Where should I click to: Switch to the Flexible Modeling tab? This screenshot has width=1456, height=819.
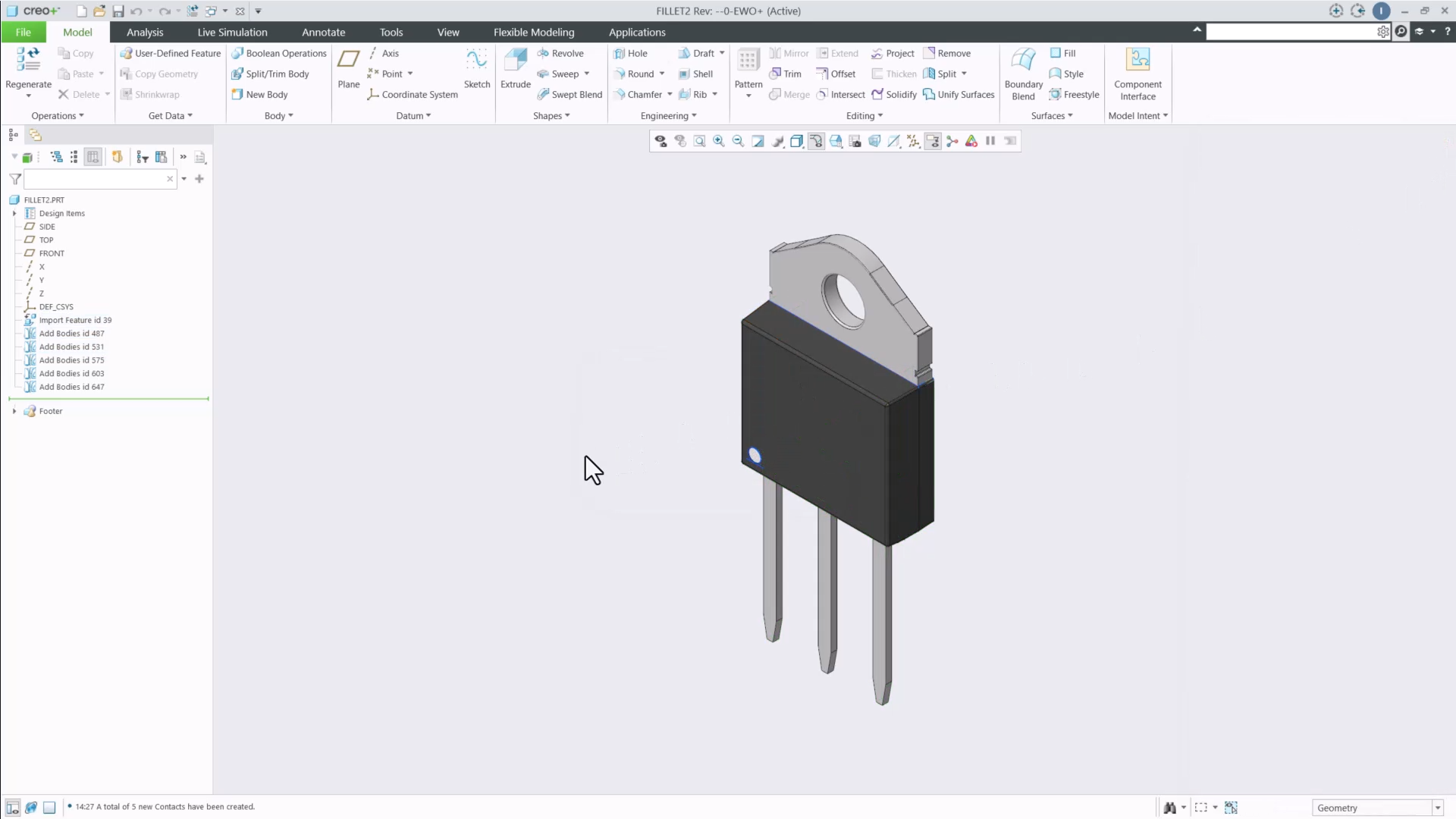pyautogui.click(x=534, y=32)
